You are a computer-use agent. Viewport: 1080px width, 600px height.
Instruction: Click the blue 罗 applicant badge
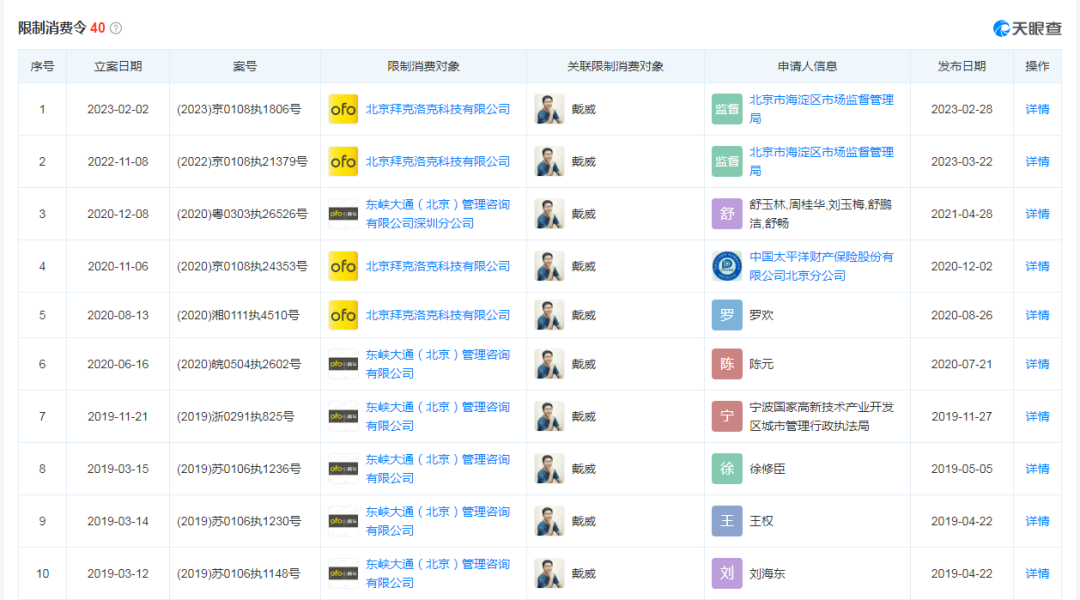727,315
